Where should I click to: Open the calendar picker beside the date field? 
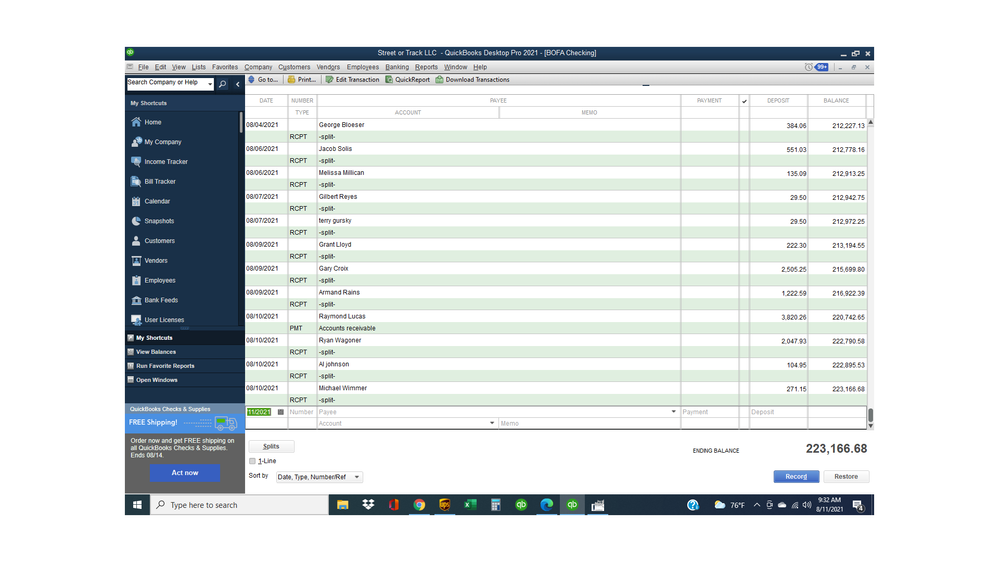click(x=280, y=412)
